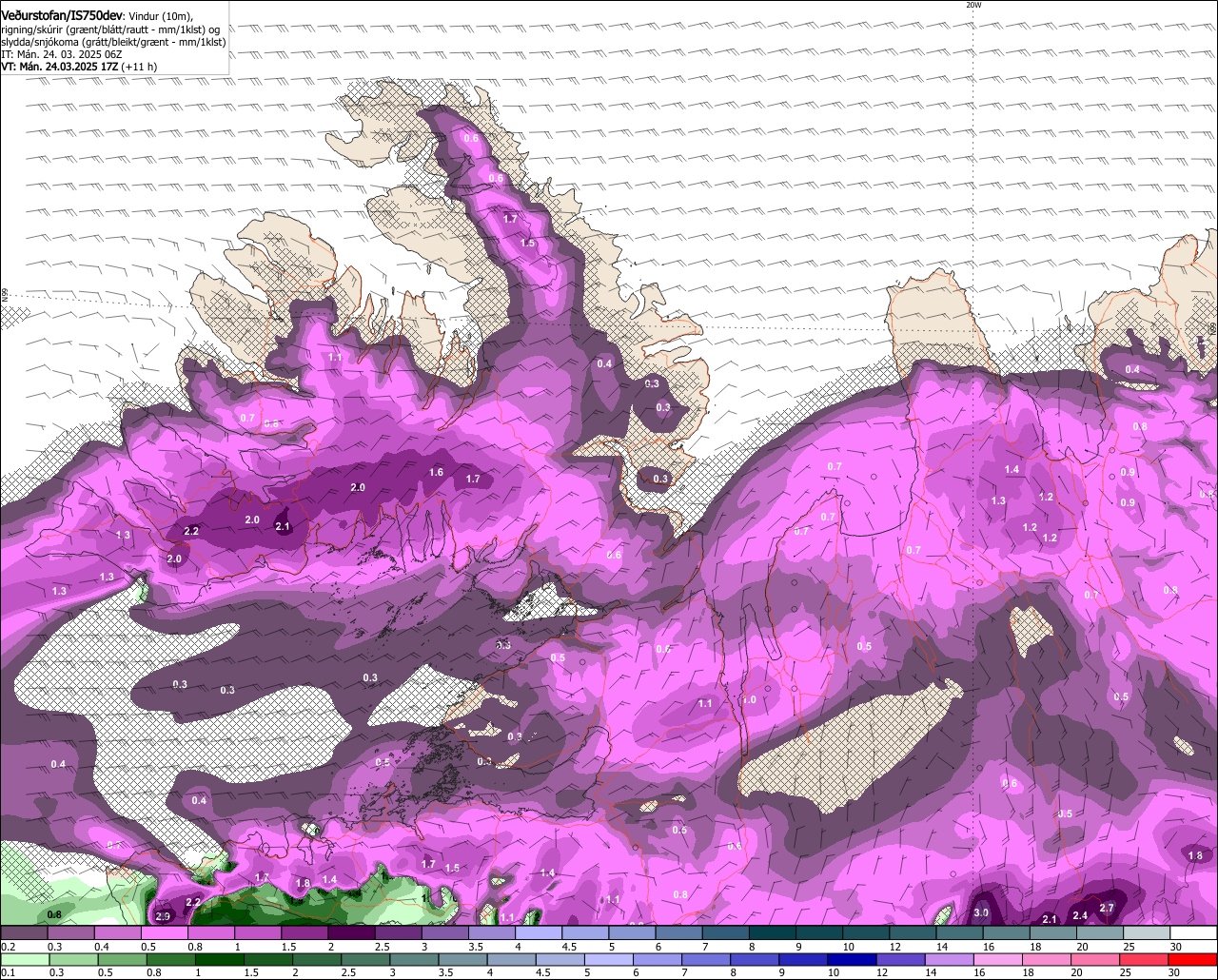The height and width of the screenshot is (980, 1218).
Task: Click the 2.4 precipitation value on the map
Action: click(1080, 916)
